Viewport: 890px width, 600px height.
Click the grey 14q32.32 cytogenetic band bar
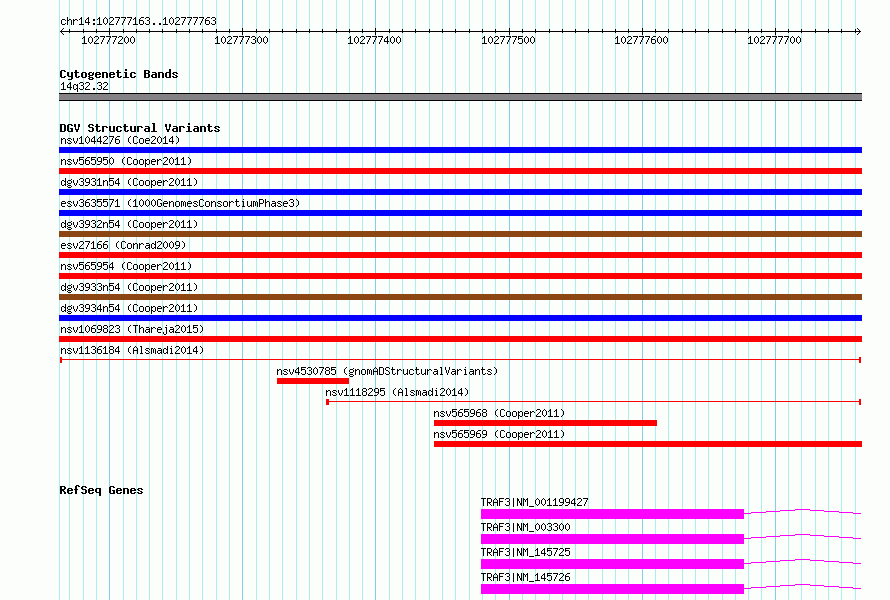point(460,97)
